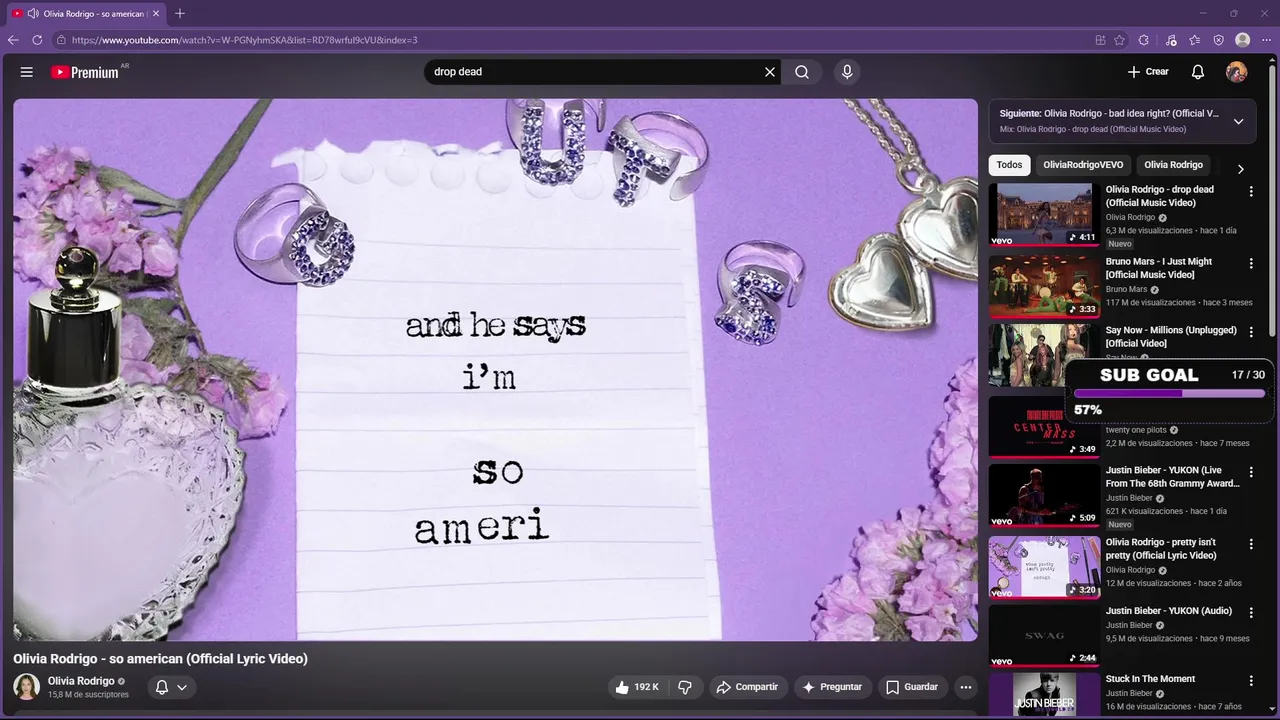This screenshot has height=720, width=1280.
Task: Open options for Justin Bieber YUKON Audio
Action: point(1251,612)
